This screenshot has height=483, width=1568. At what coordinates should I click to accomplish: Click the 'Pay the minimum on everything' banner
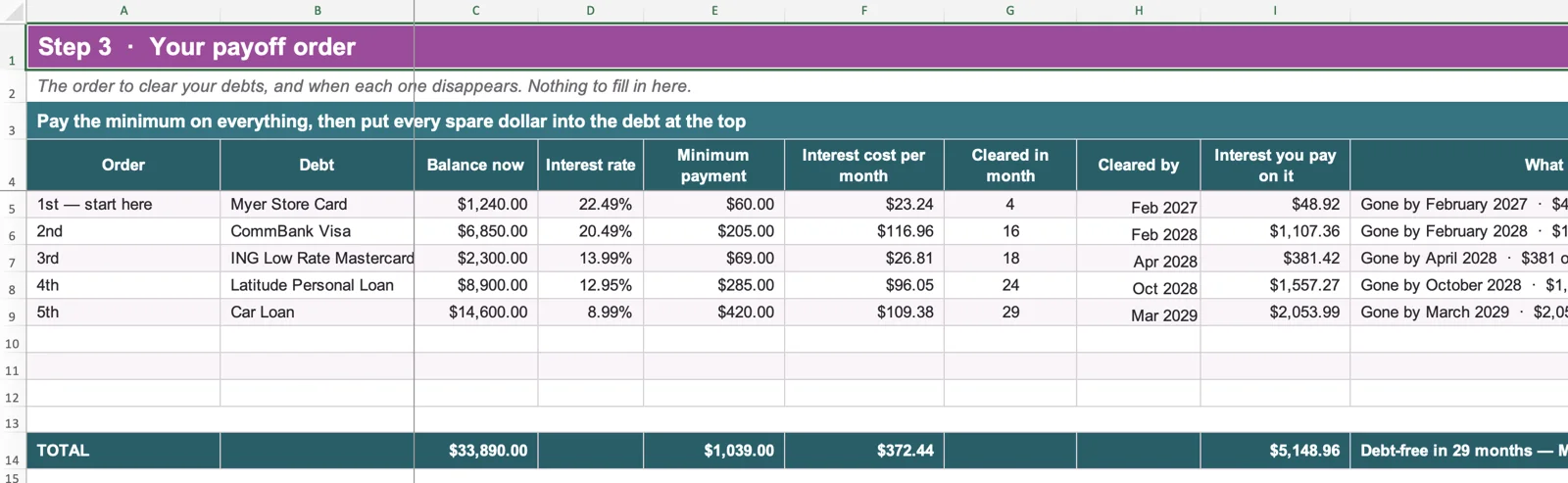pos(391,121)
